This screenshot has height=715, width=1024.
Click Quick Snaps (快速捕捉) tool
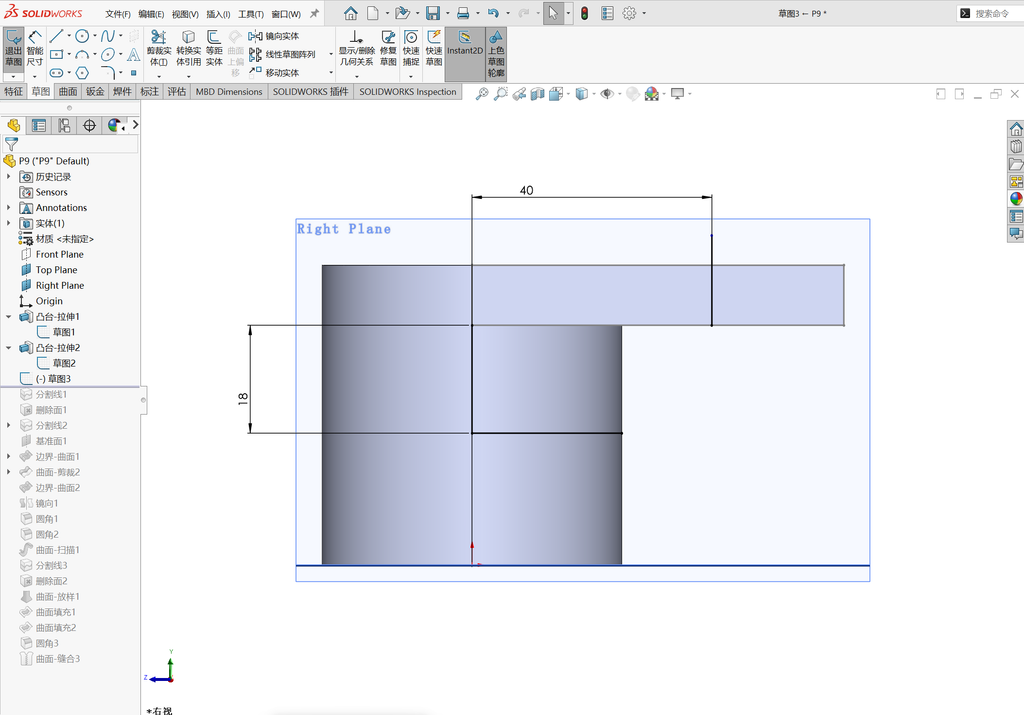click(x=411, y=48)
